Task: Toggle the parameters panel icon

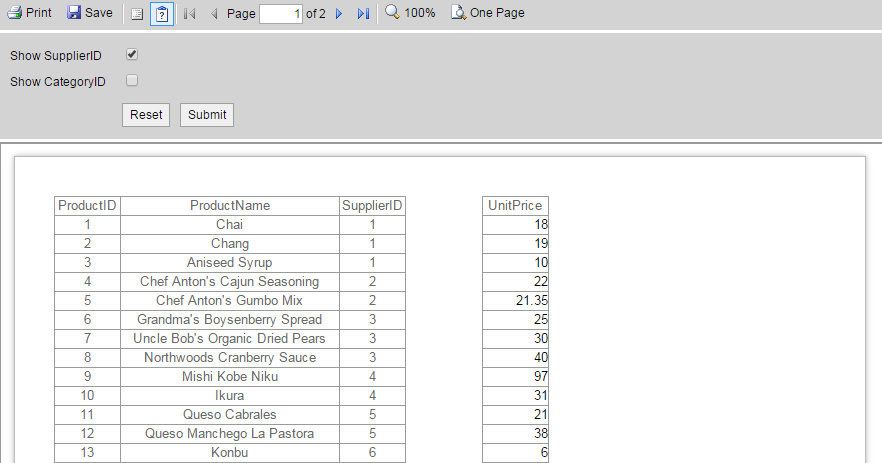Action: pyautogui.click(x=162, y=14)
